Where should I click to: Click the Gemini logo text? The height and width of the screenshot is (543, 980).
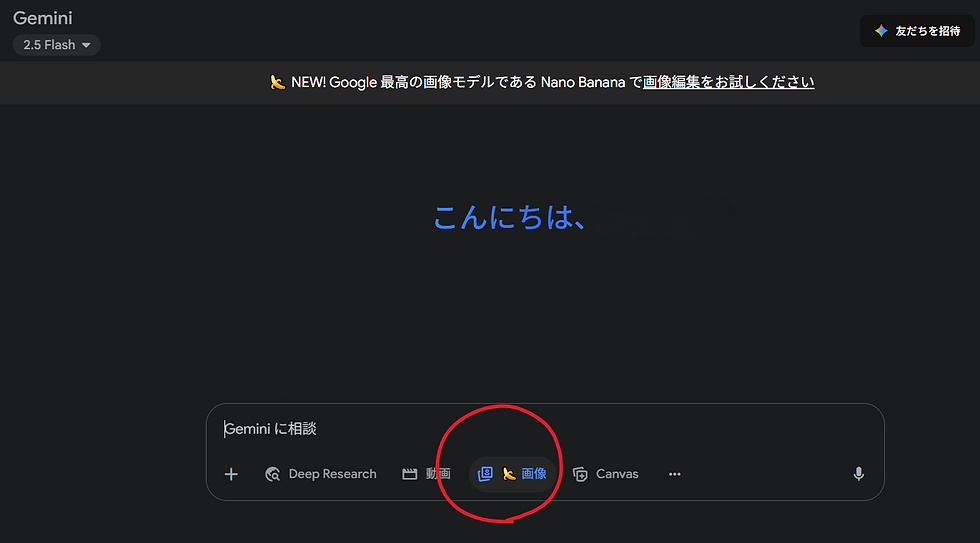click(42, 18)
